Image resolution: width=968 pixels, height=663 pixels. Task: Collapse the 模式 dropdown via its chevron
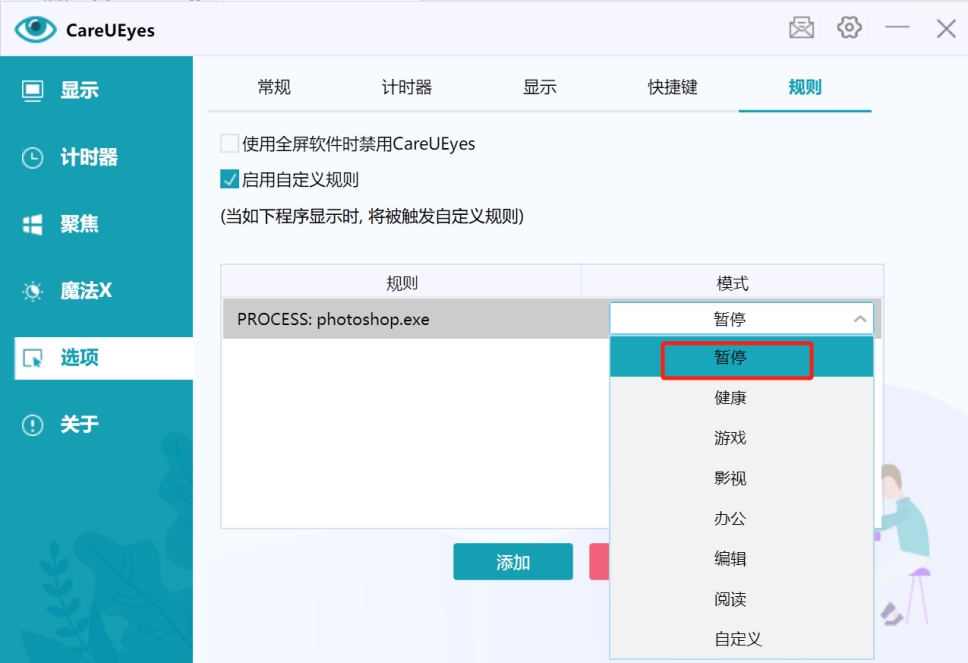point(858,317)
